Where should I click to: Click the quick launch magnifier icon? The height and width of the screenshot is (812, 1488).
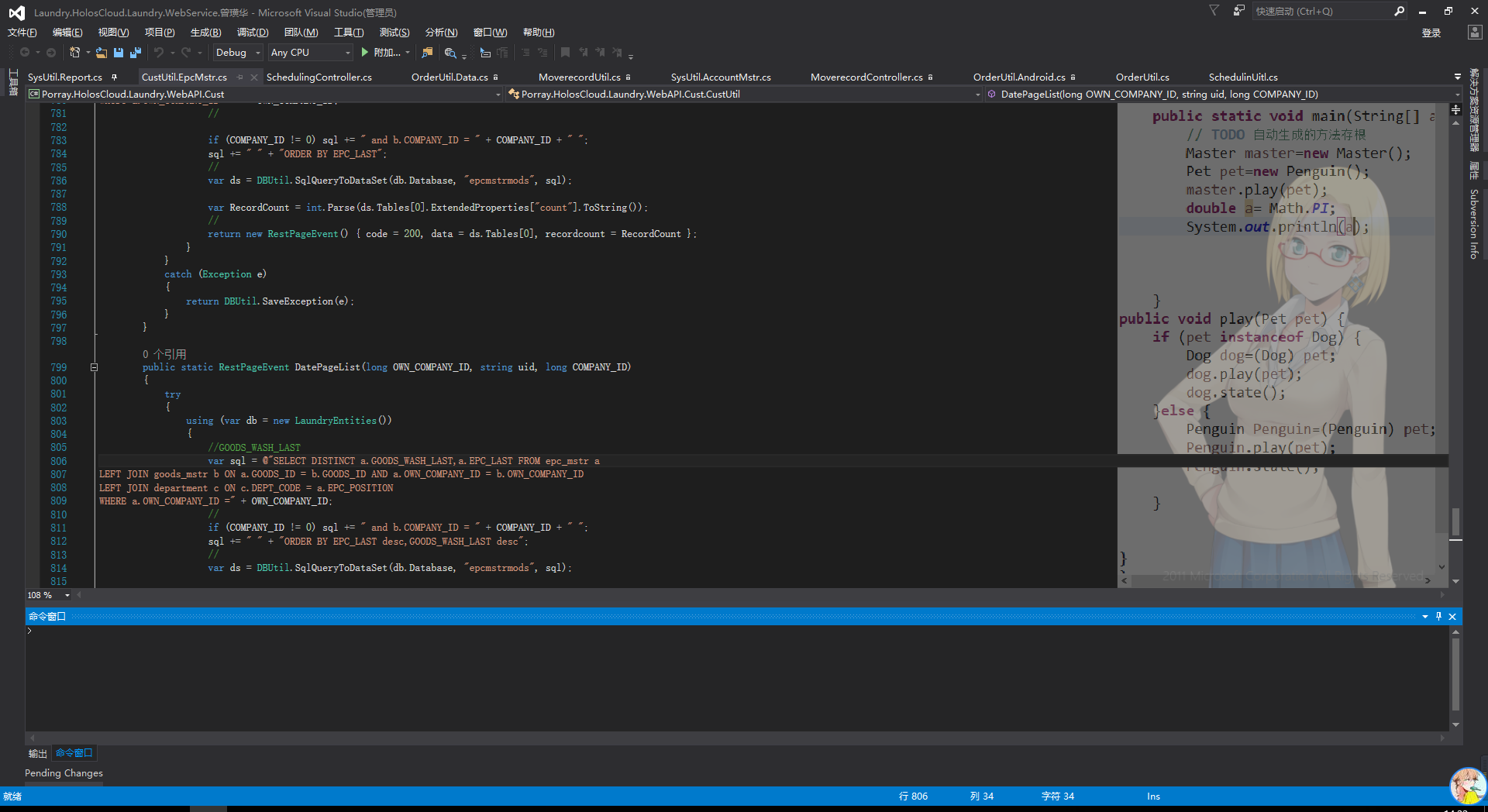click(1399, 11)
